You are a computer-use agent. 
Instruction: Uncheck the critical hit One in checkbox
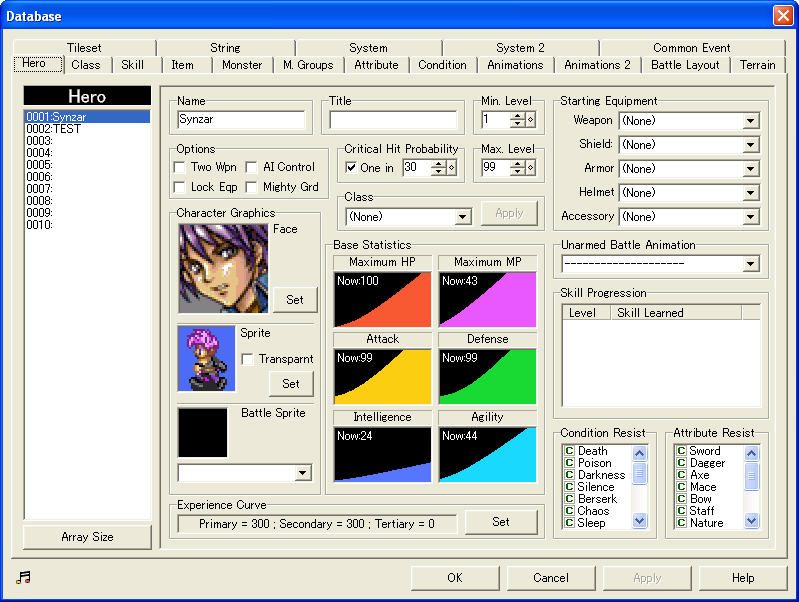click(x=351, y=167)
